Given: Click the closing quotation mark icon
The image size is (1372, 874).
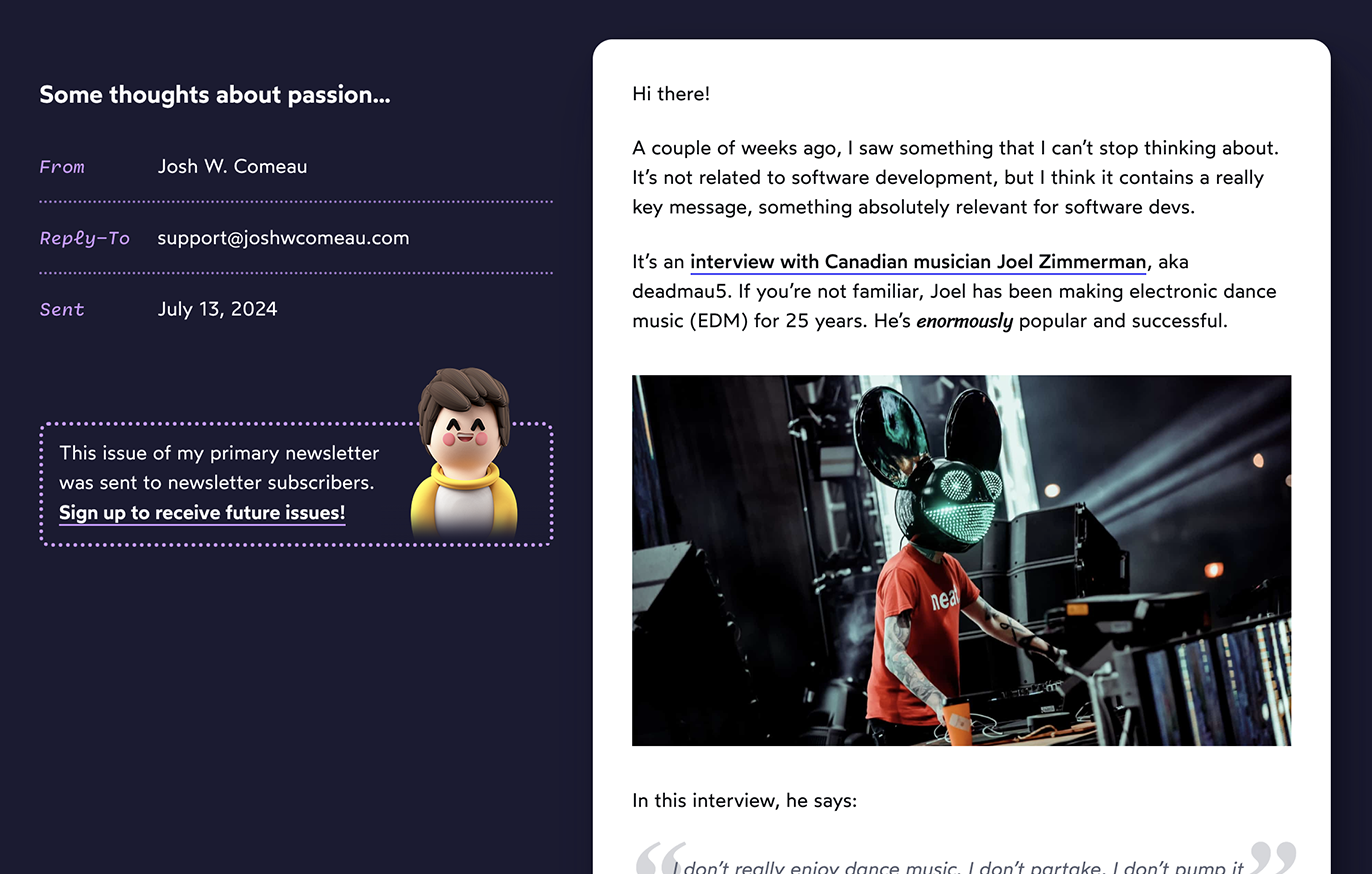Looking at the screenshot, I should [x=1272, y=858].
